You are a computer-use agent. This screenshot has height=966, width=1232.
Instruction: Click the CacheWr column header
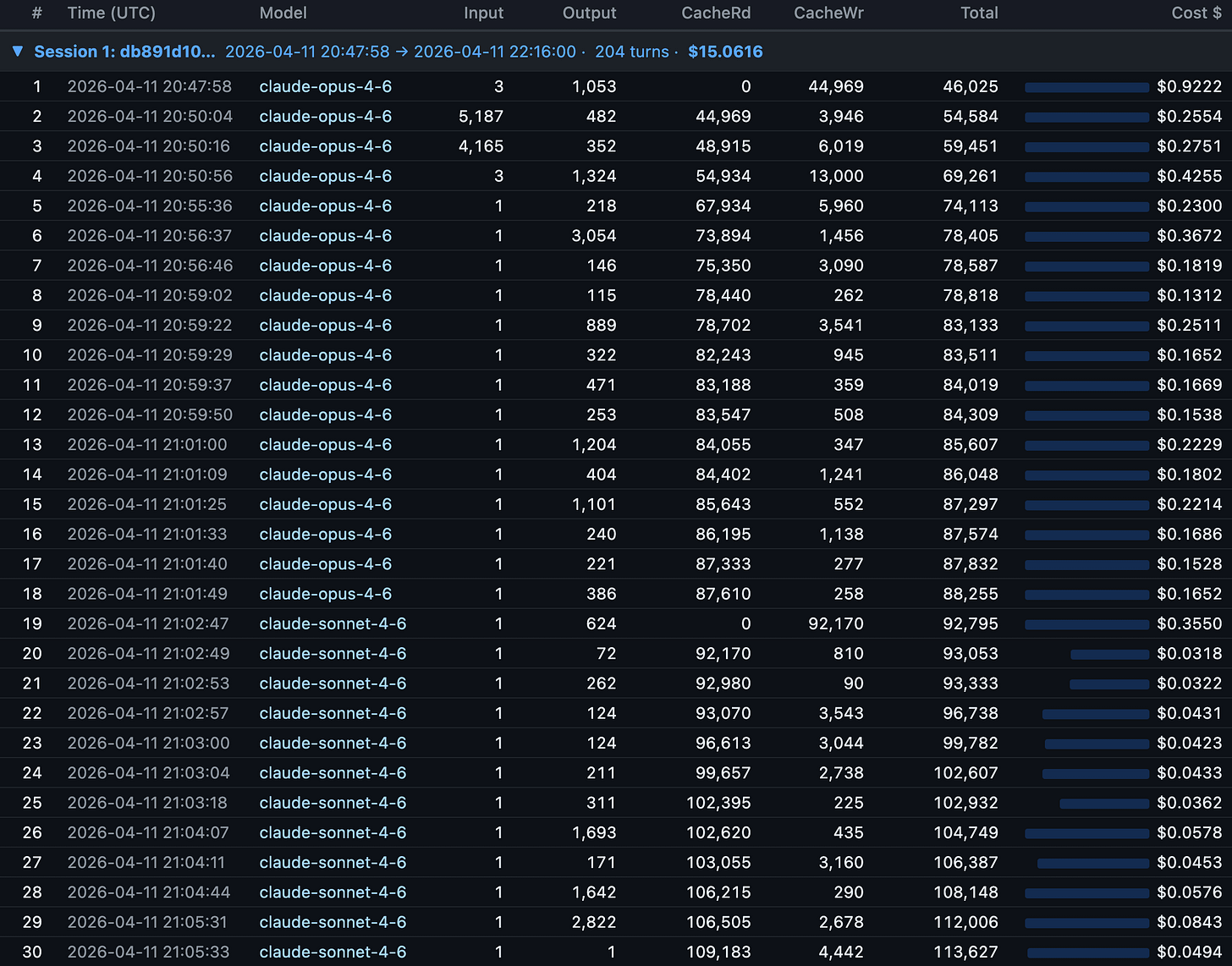(x=828, y=13)
